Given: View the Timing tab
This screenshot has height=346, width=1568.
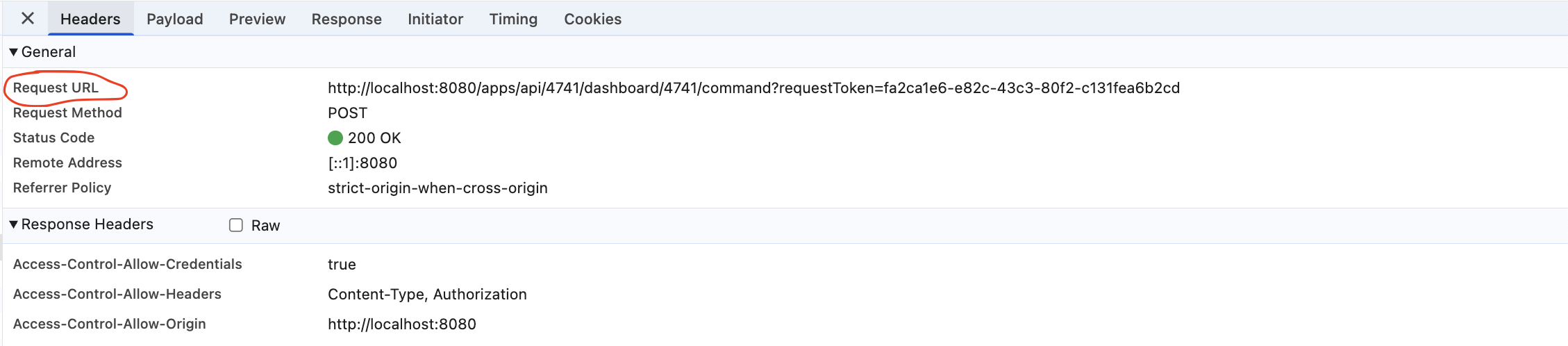Looking at the screenshot, I should [x=513, y=19].
